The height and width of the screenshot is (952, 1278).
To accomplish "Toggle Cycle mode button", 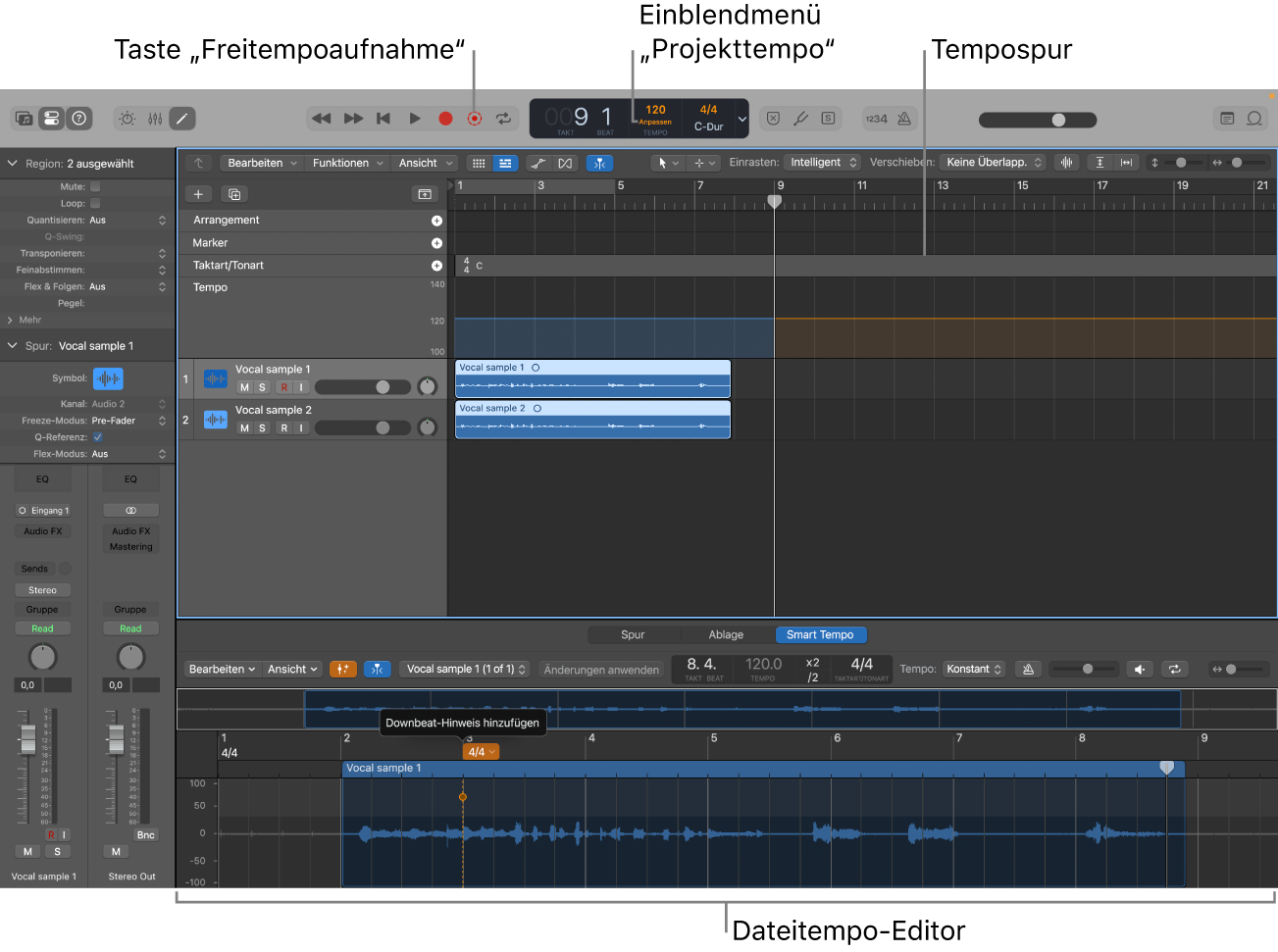I will click(503, 119).
